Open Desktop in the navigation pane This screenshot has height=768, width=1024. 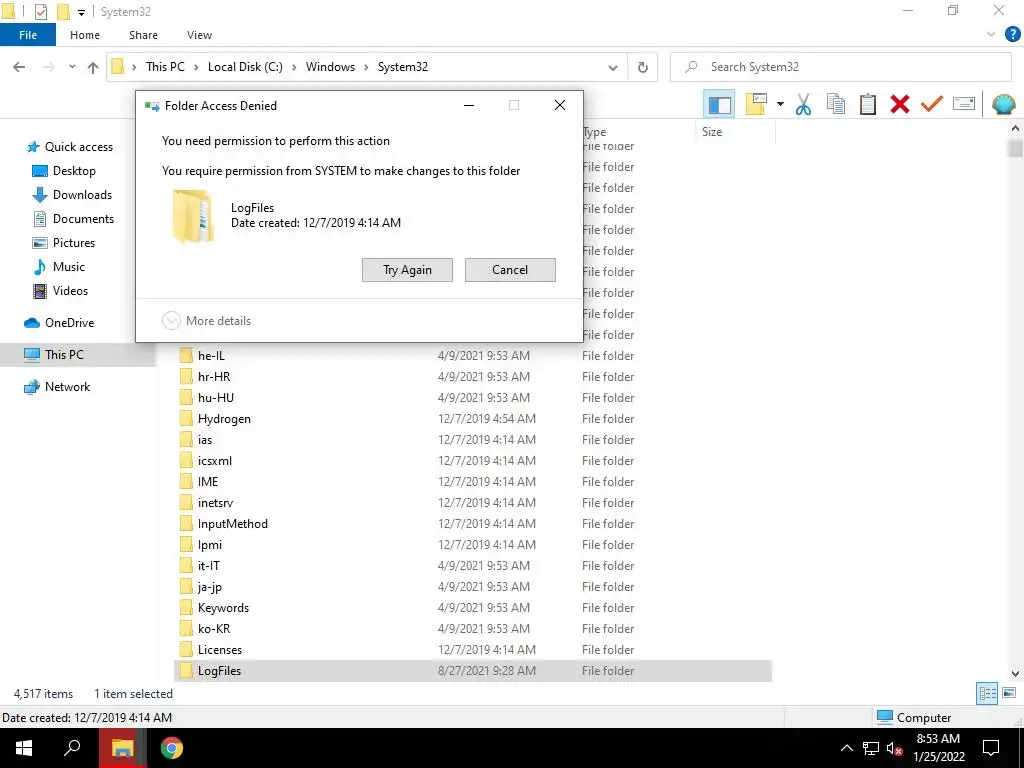click(64, 171)
